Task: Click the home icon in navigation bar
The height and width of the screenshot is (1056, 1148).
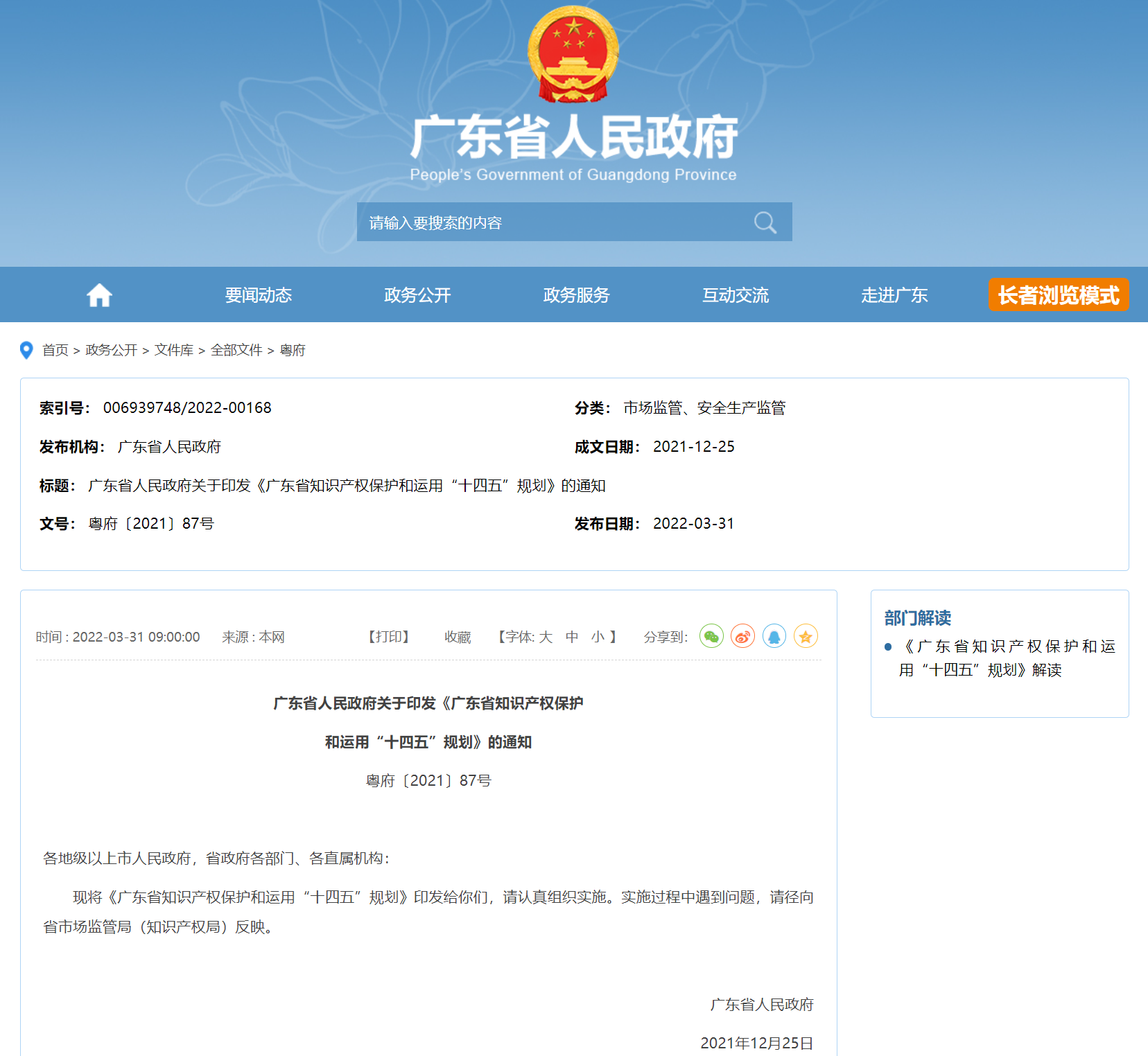Action: [99, 295]
